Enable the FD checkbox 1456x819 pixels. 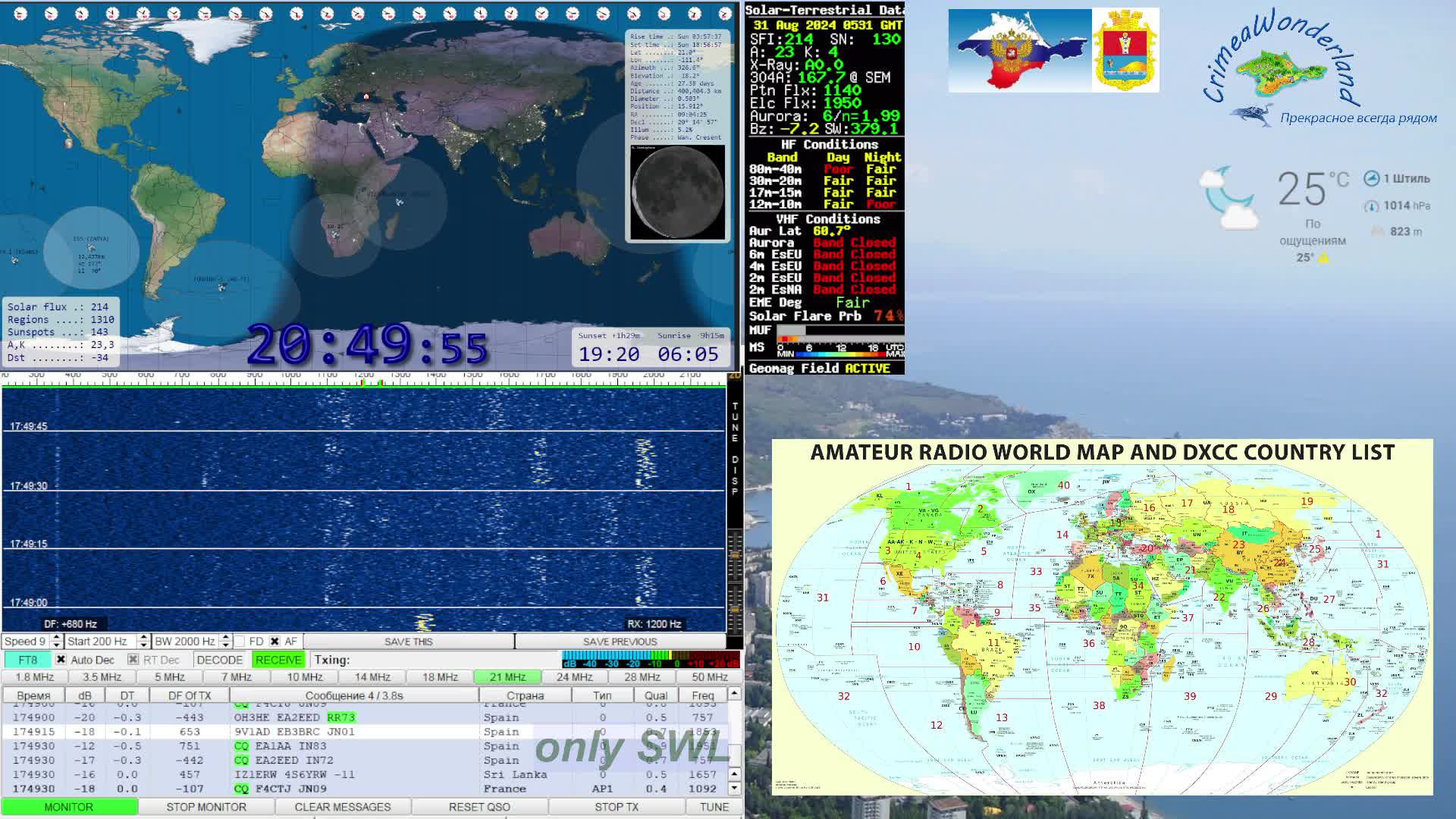click(x=240, y=642)
